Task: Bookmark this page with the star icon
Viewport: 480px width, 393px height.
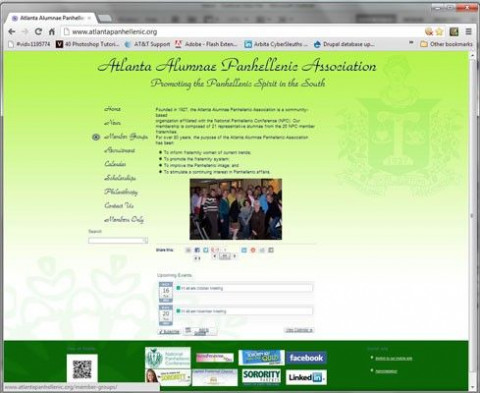Action: pyautogui.click(x=439, y=32)
